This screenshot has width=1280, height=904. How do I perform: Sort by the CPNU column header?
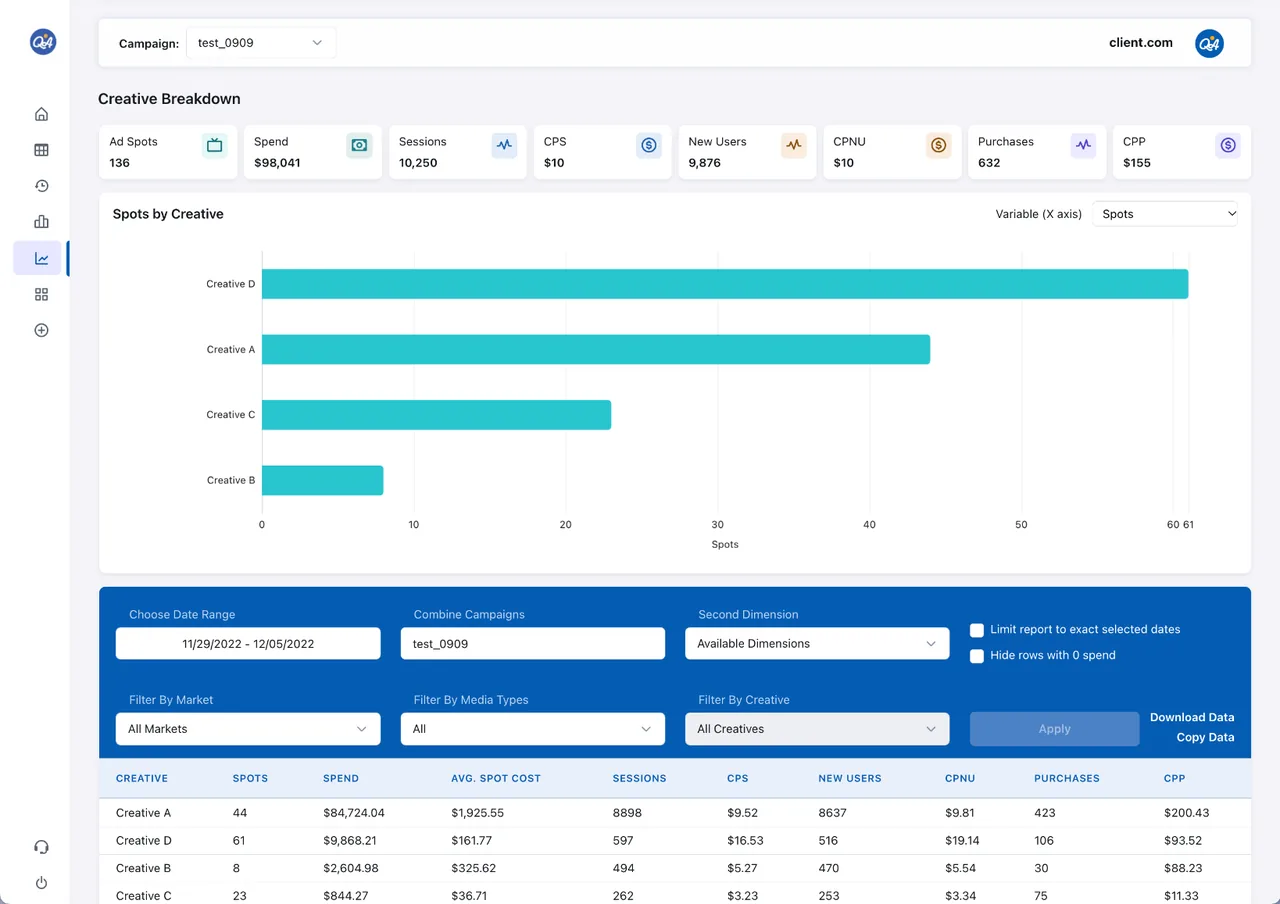click(x=960, y=778)
